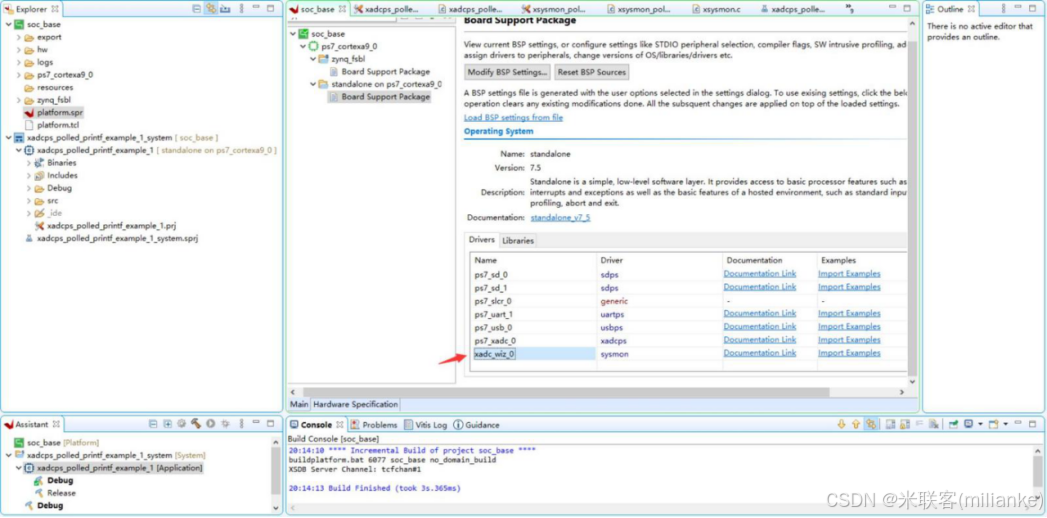Click Load BSP settings from file link
This screenshot has width=1047, height=518.
[513, 117]
